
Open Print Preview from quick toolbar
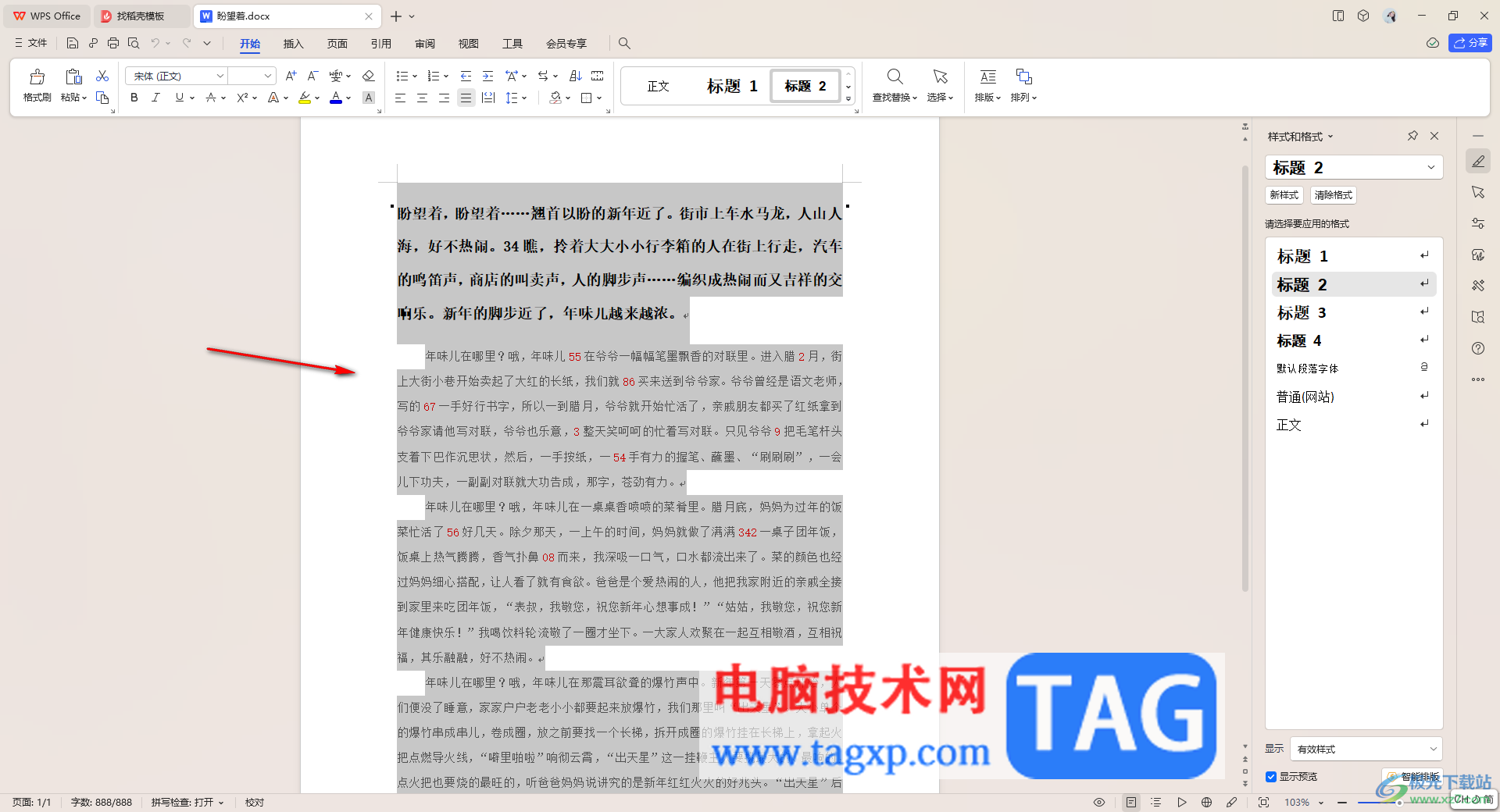(134, 44)
